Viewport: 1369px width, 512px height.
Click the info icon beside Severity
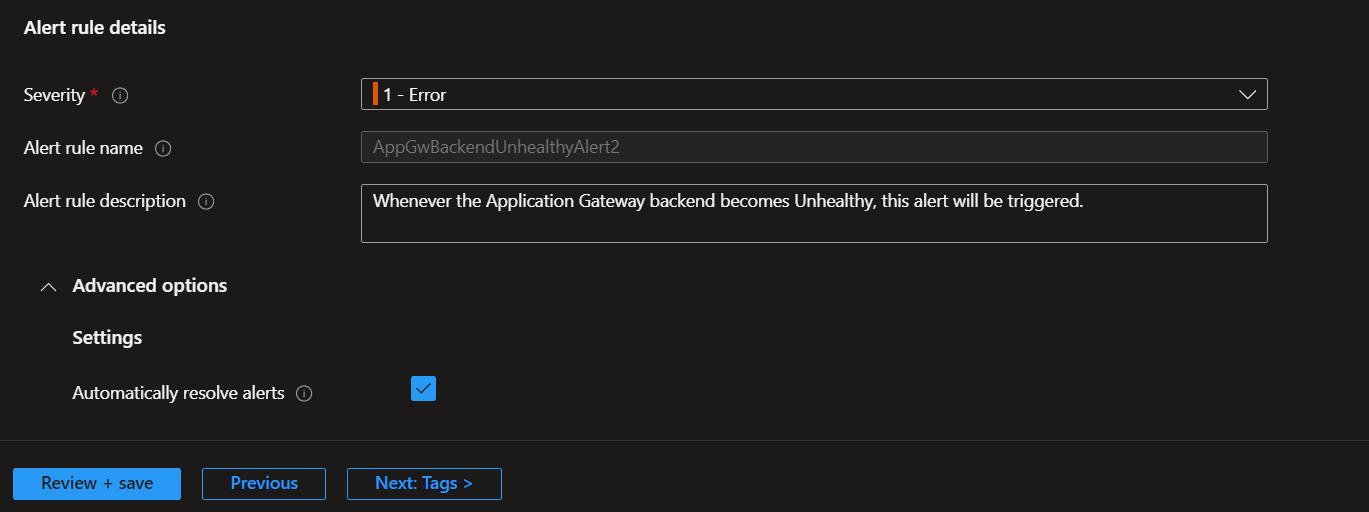tap(120, 96)
